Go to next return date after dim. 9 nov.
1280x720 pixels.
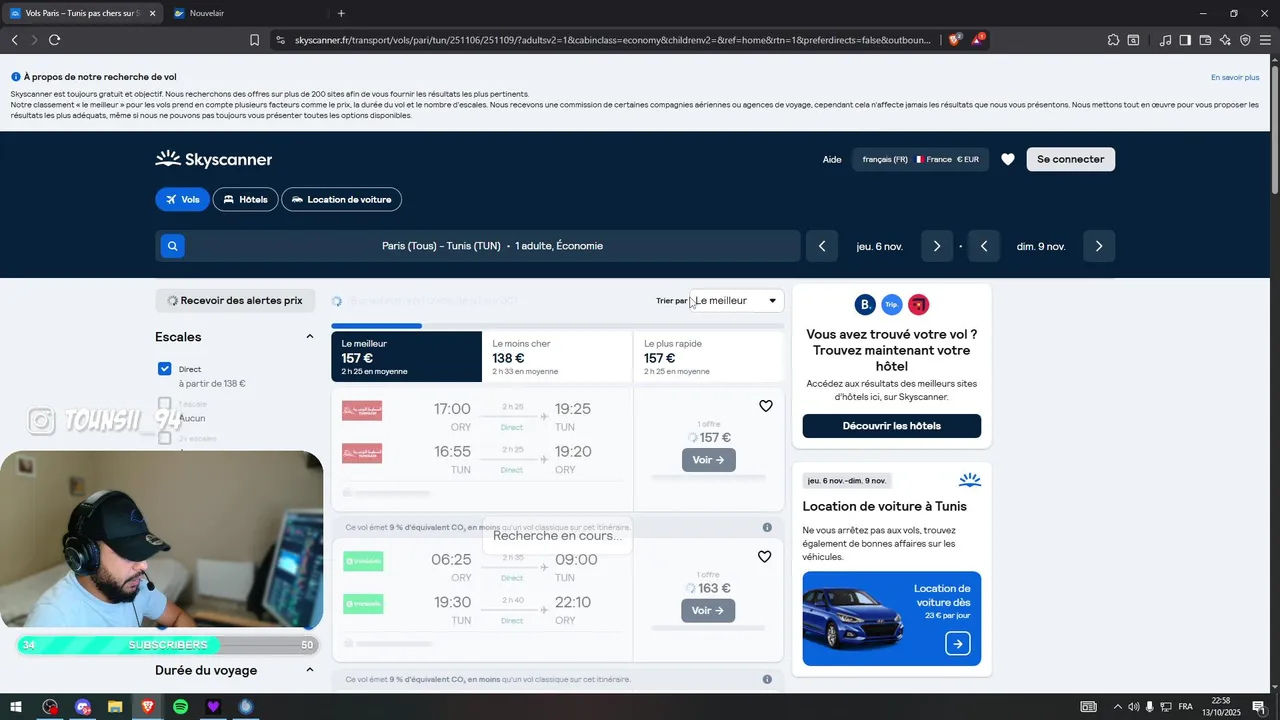point(1099,246)
